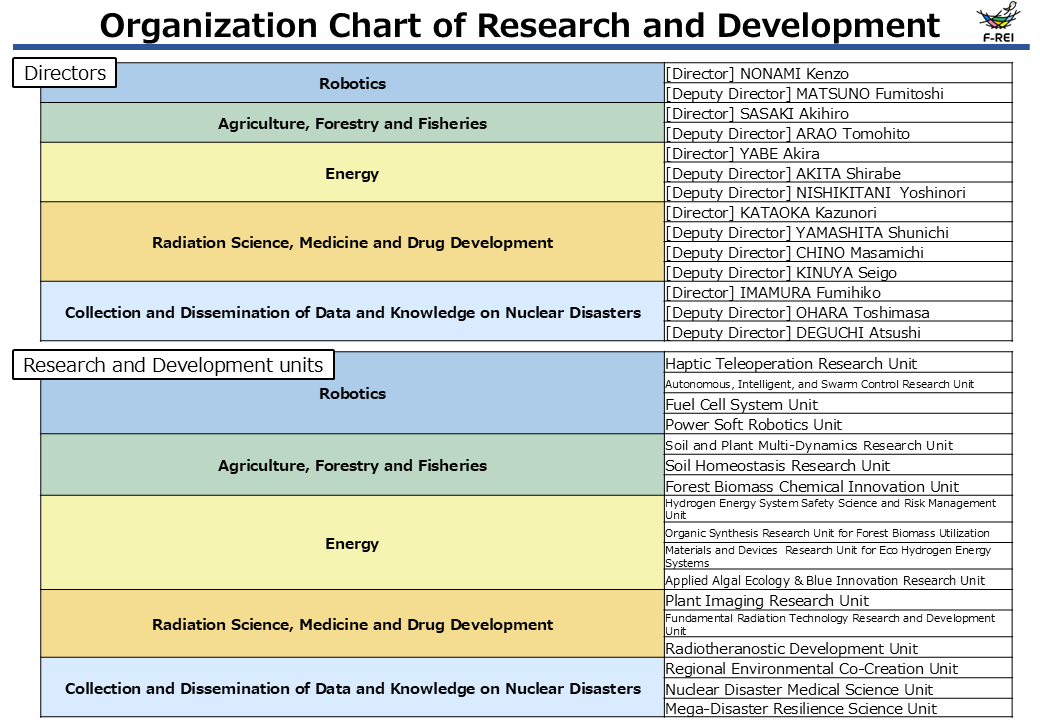Select Deputy Director NISHIKITANI Yoshinori
The image size is (1040, 720).
815,193
